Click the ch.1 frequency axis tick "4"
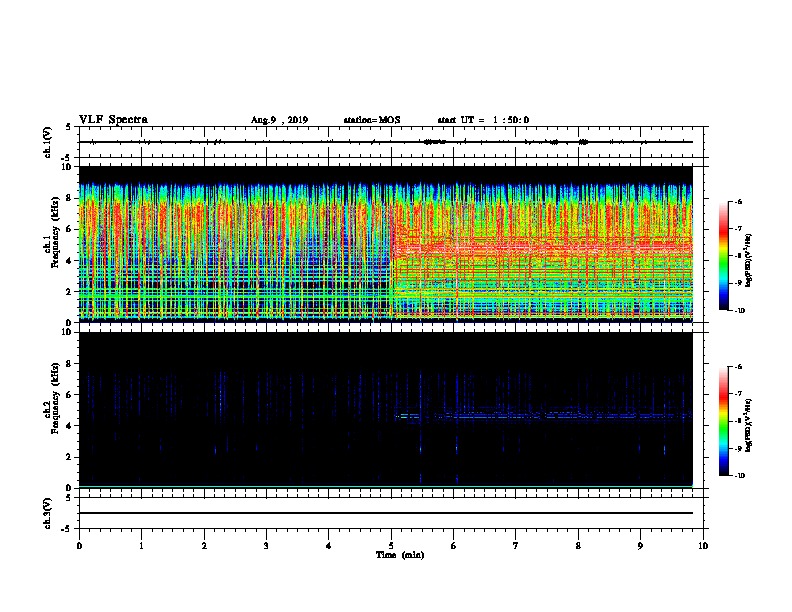The width and height of the screenshot is (792, 612). click(x=69, y=260)
